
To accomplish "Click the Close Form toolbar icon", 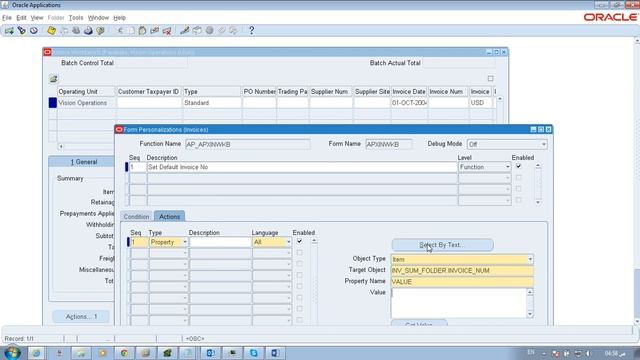I will click(100, 31).
